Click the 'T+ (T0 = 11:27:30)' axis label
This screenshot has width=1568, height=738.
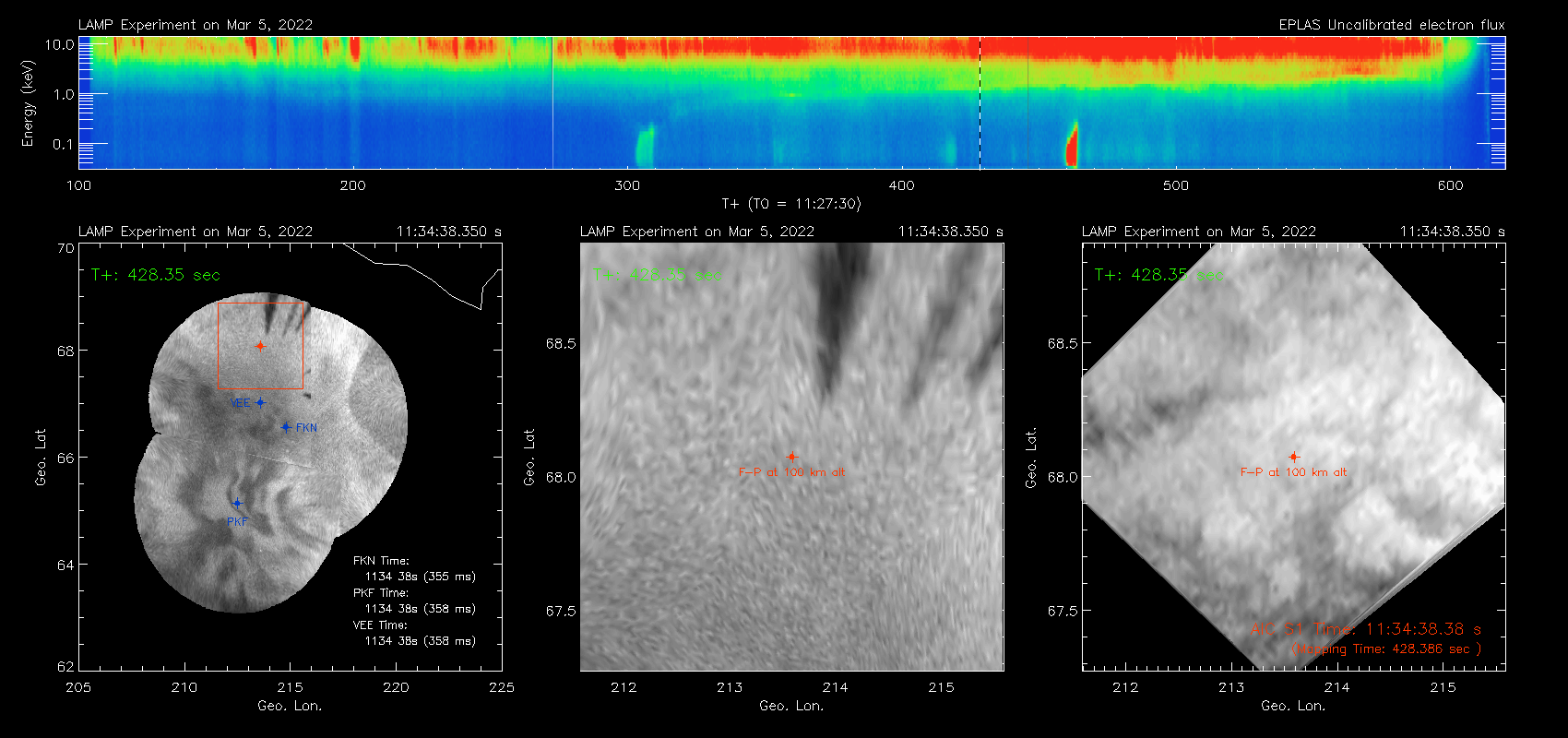pos(791,204)
